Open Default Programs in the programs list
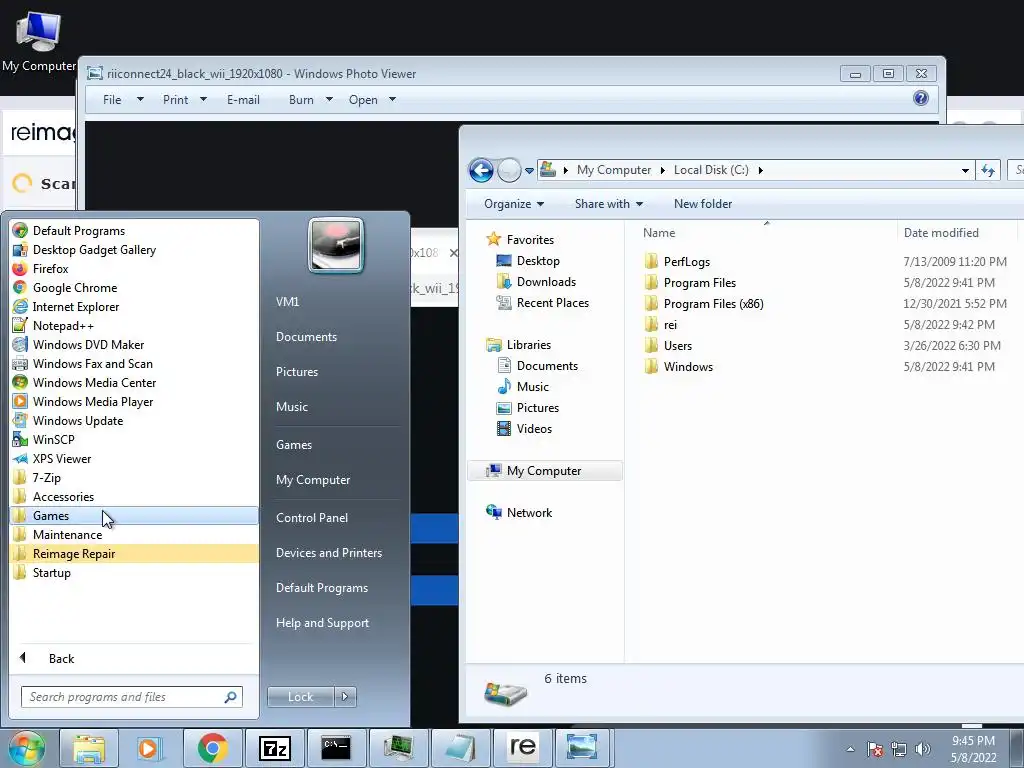Image resolution: width=1024 pixels, height=768 pixels. tap(134, 231)
